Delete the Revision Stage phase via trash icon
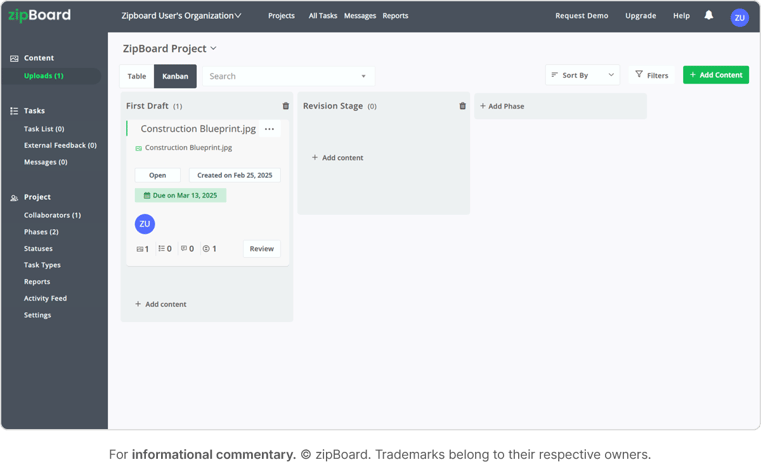 point(463,106)
